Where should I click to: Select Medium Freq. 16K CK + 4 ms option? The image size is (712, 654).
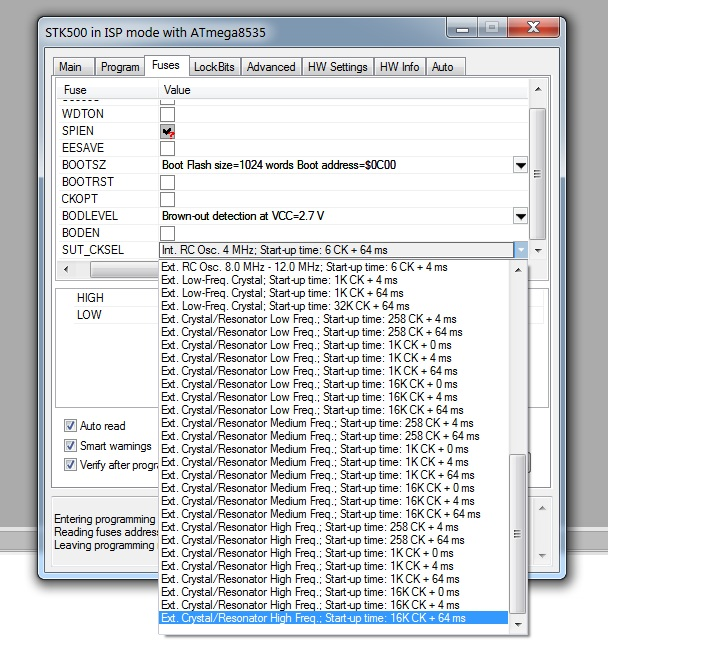pos(334,501)
